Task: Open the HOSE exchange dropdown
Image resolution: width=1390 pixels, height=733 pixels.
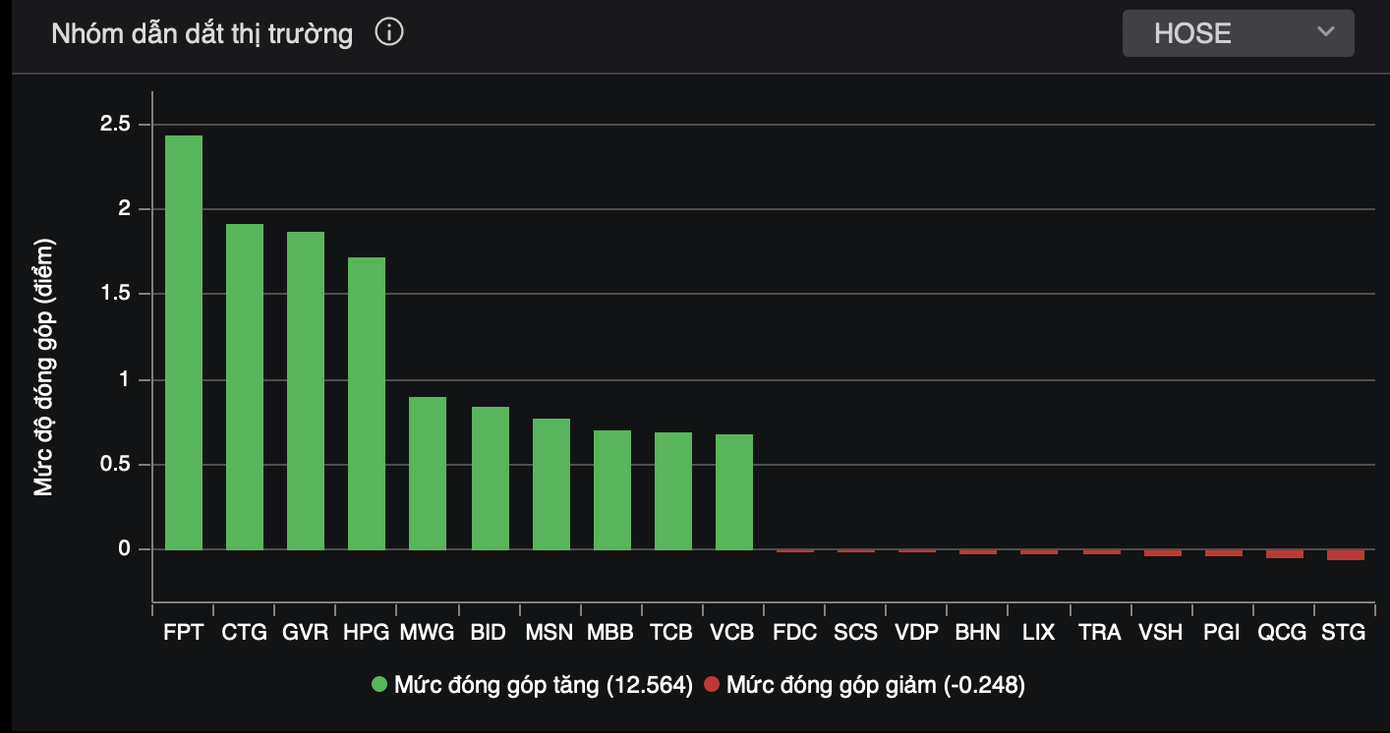Action: [x=1237, y=33]
